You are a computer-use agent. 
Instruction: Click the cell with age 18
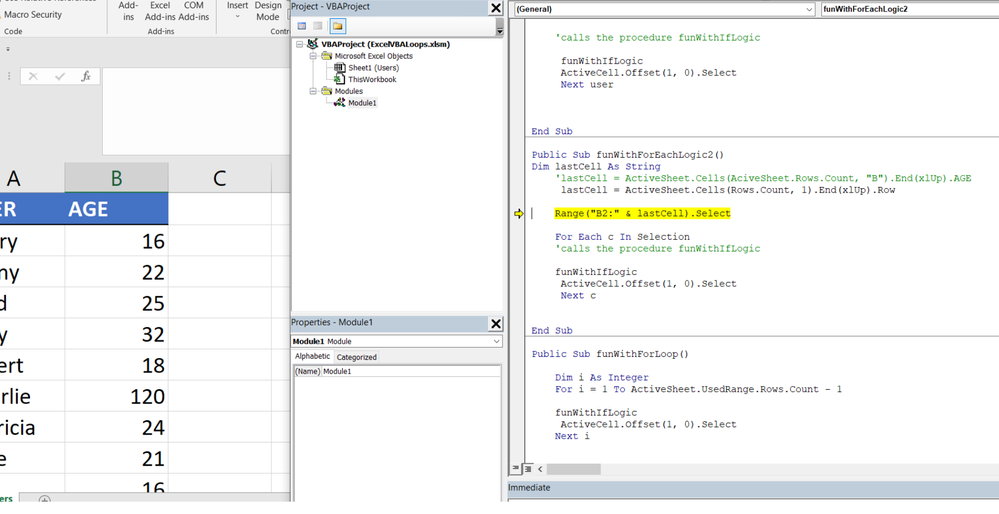(x=116, y=365)
